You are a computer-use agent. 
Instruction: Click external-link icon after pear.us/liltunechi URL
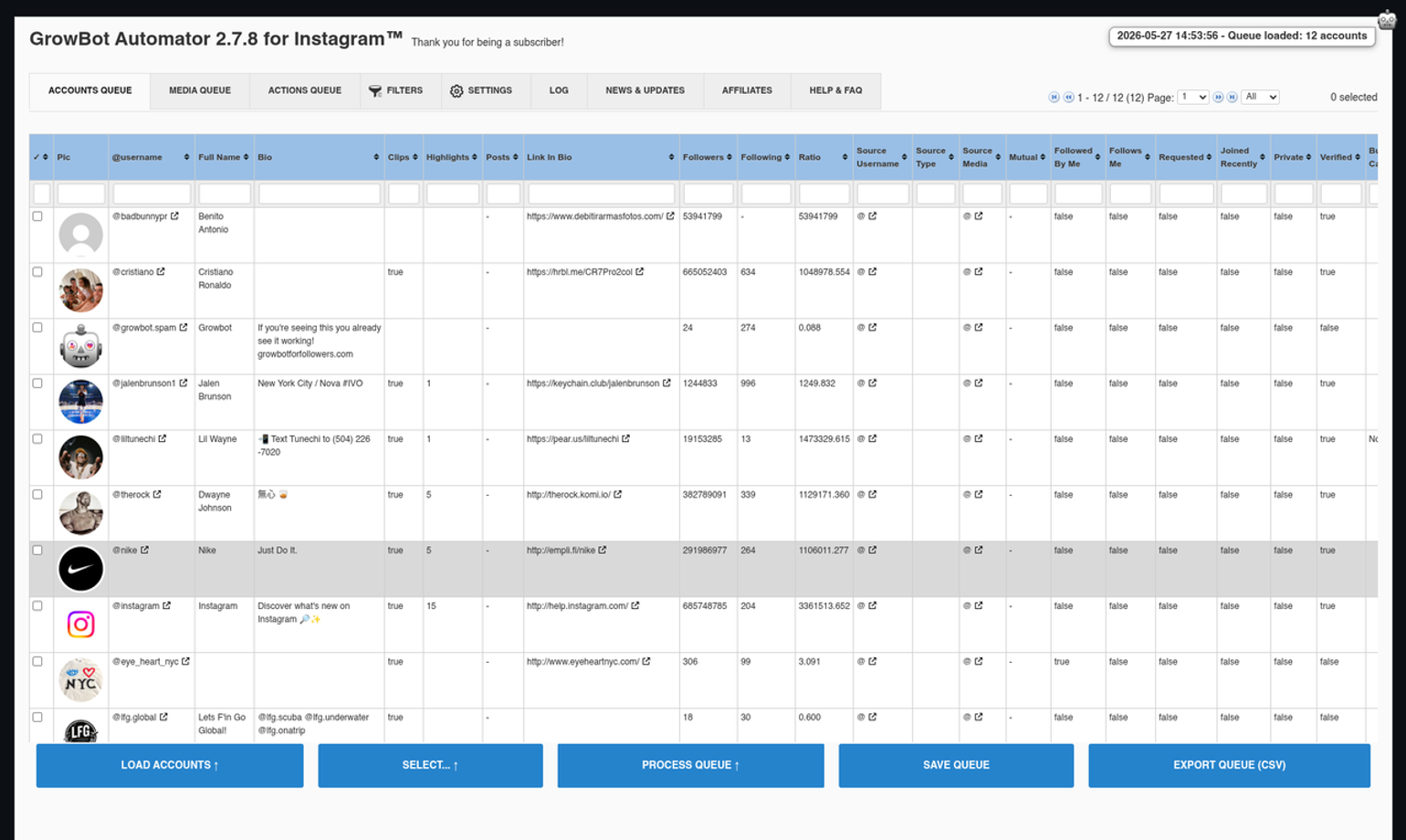click(626, 439)
